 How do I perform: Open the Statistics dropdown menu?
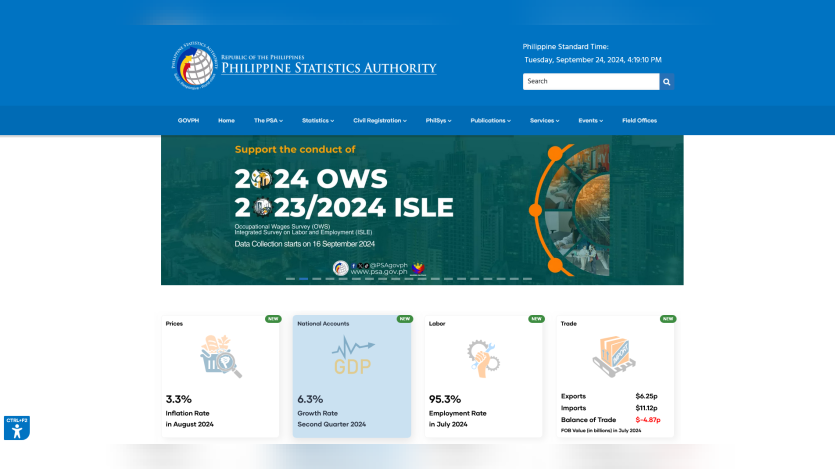tap(318, 120)
